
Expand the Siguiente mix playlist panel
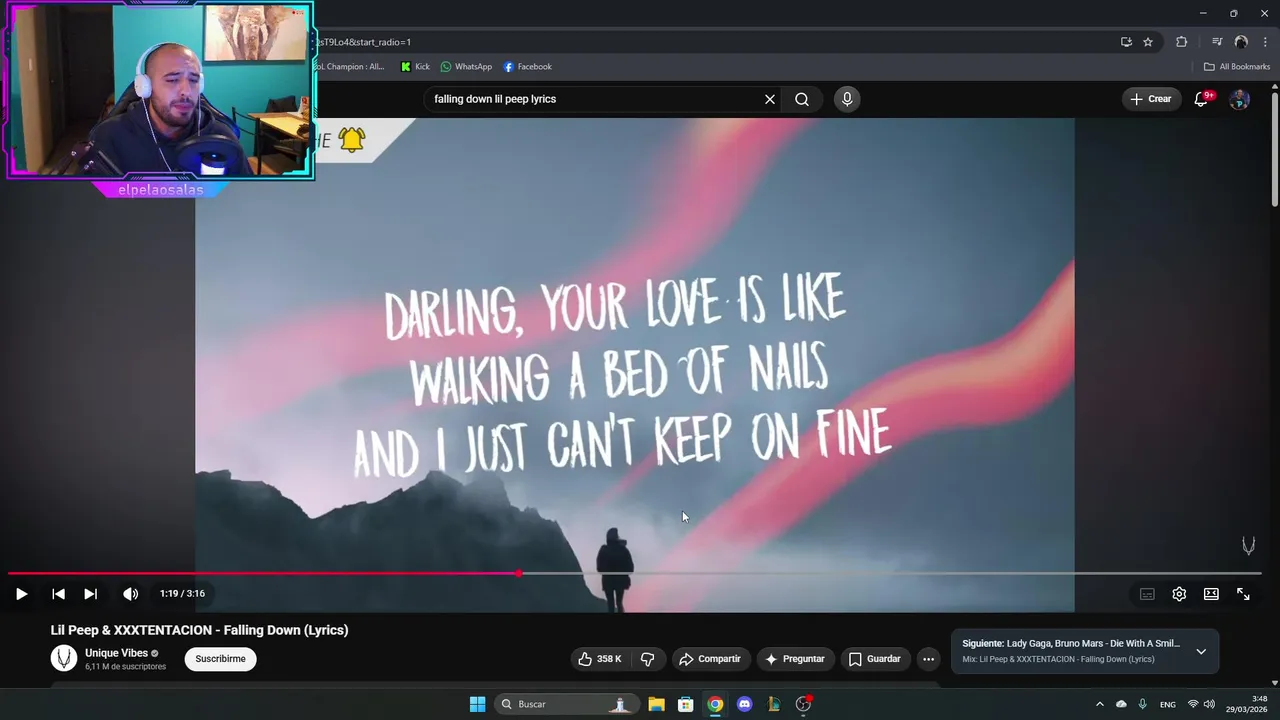point(1201,651)
